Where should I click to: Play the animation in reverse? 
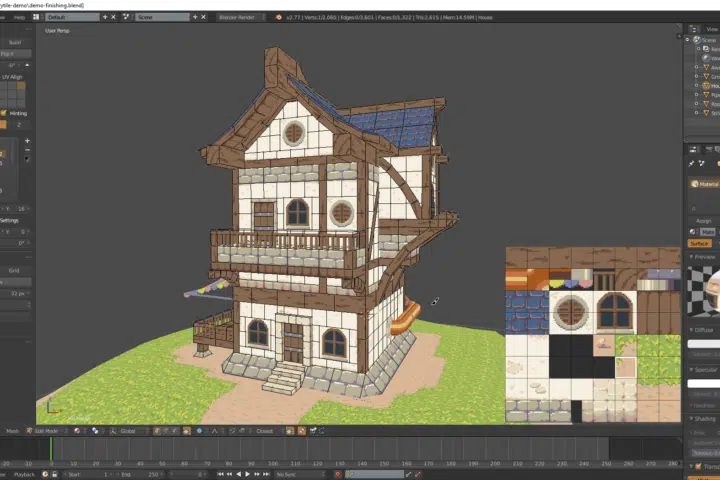point(238,474)
